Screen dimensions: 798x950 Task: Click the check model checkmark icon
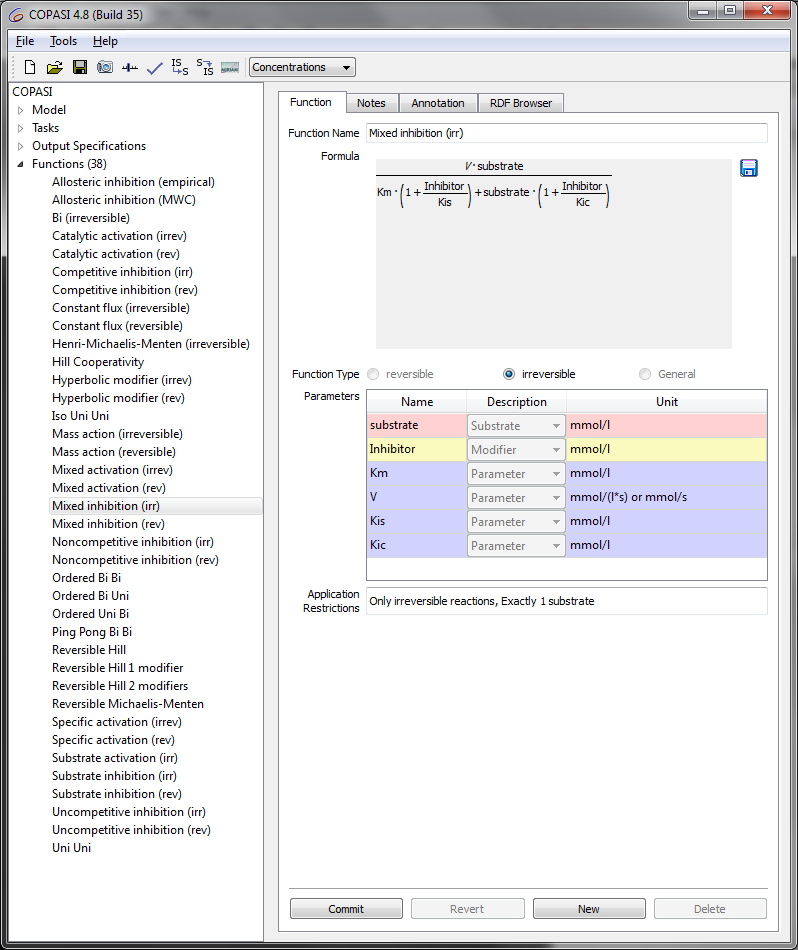[x=154, y=68]
